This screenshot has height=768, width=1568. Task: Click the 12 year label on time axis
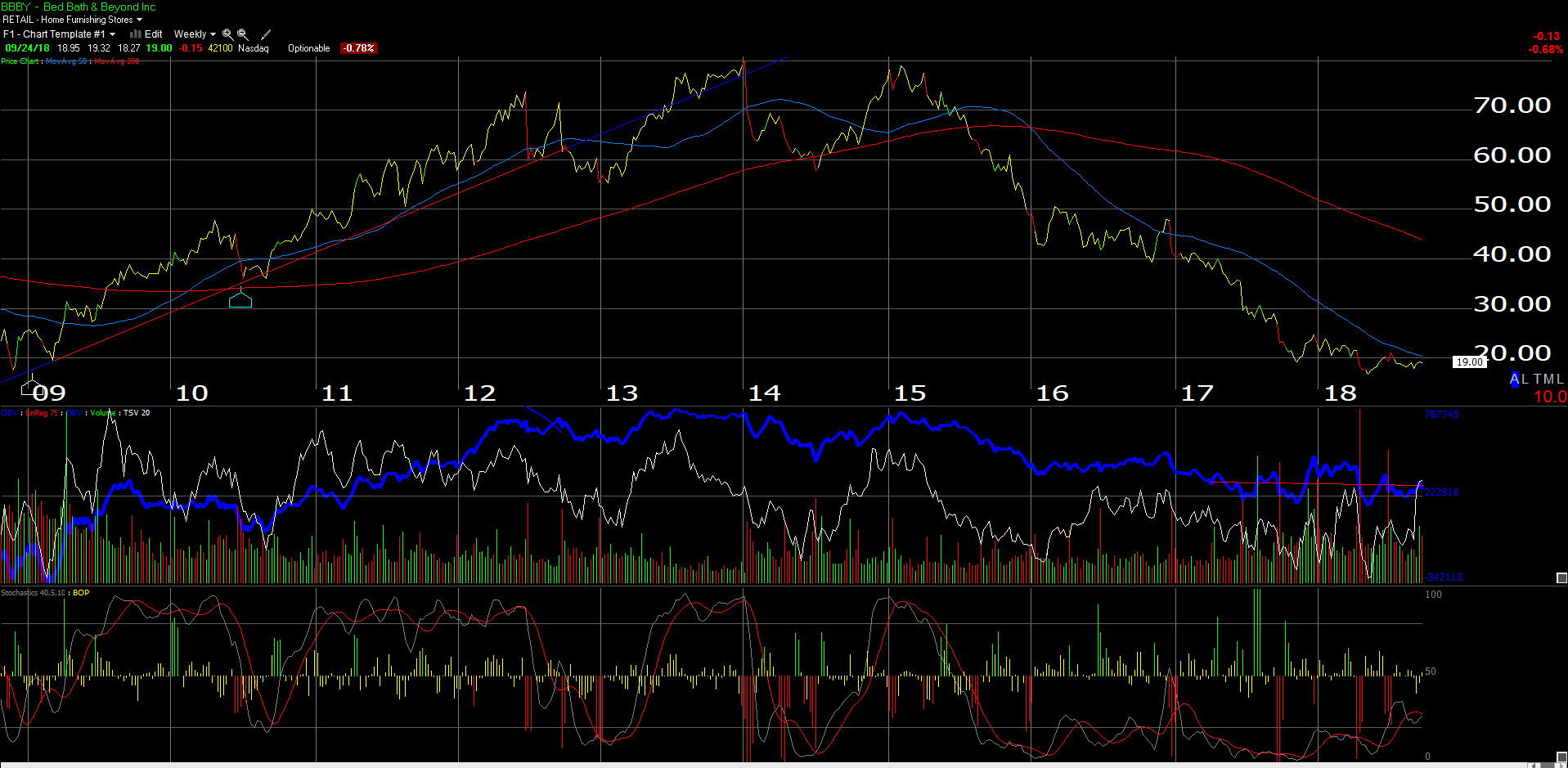[479, 393]
